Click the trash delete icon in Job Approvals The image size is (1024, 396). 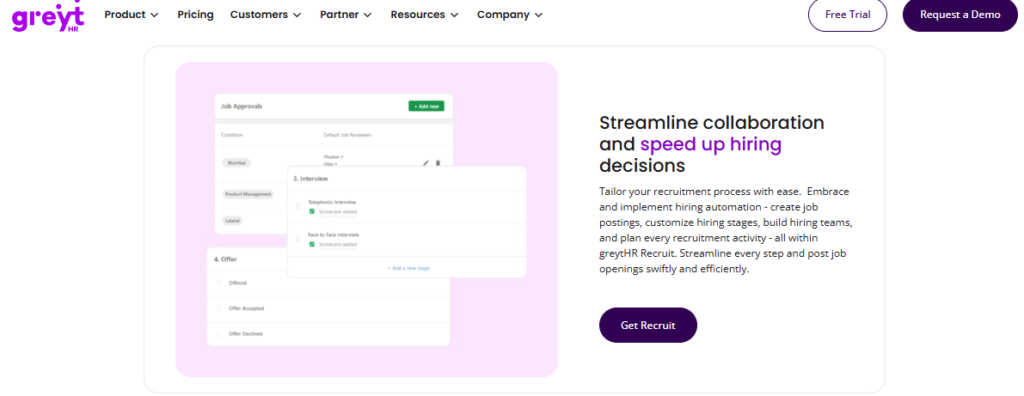pyautogui.click(x=438, y=163)
